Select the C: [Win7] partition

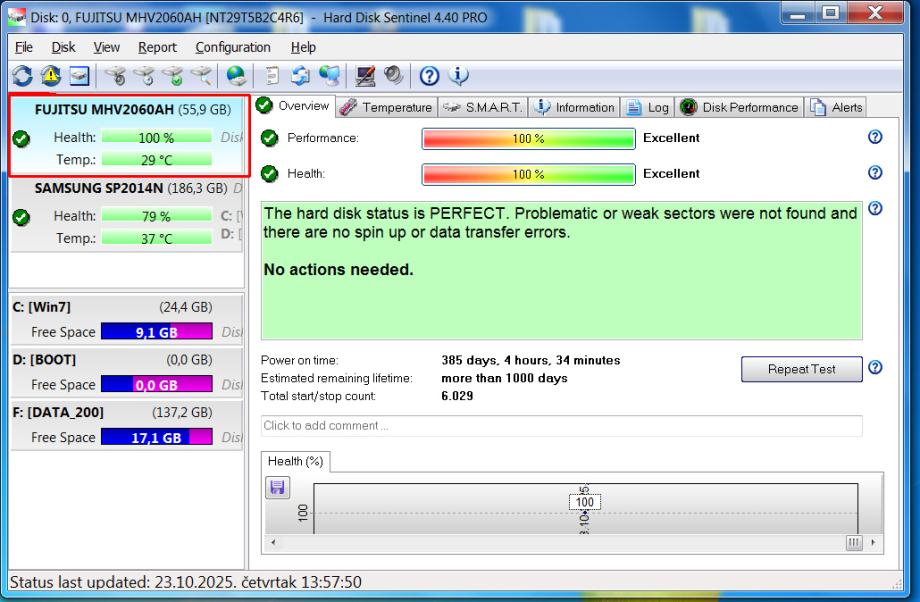(x=127, y=319)
